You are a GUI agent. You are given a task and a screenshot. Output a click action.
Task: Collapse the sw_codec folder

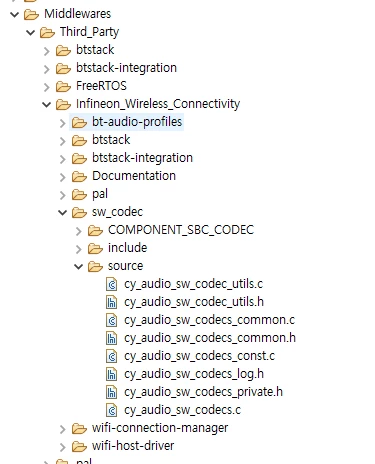tap(62, 212)
